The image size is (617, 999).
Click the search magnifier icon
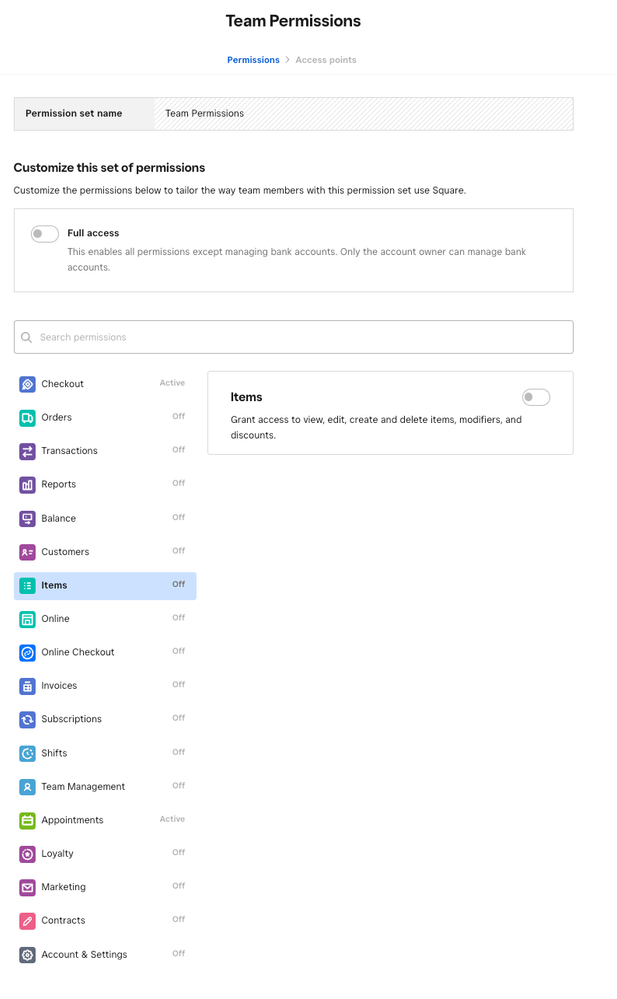click(x=26, y=337)
